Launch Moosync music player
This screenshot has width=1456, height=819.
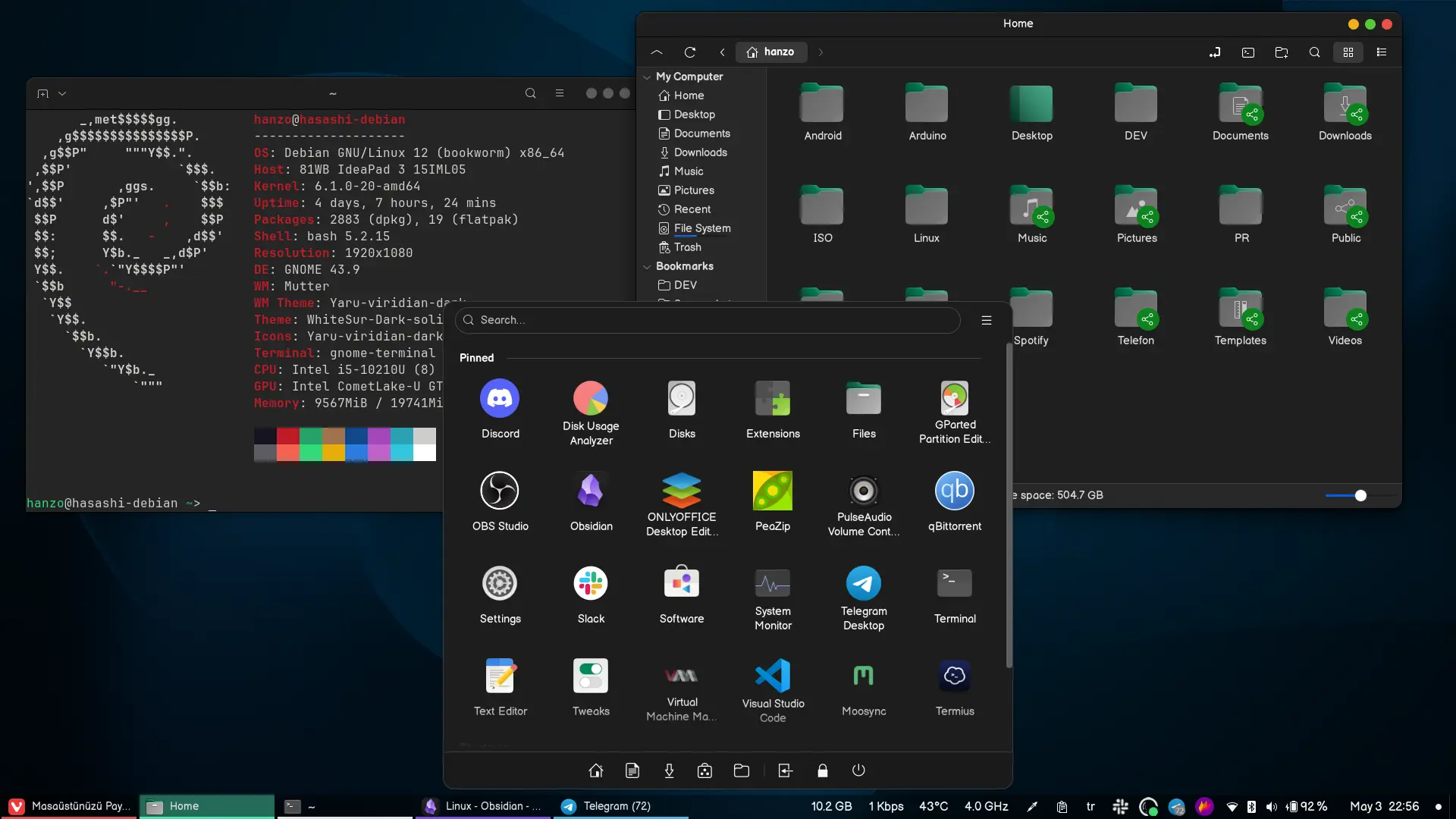coord(864,687)
